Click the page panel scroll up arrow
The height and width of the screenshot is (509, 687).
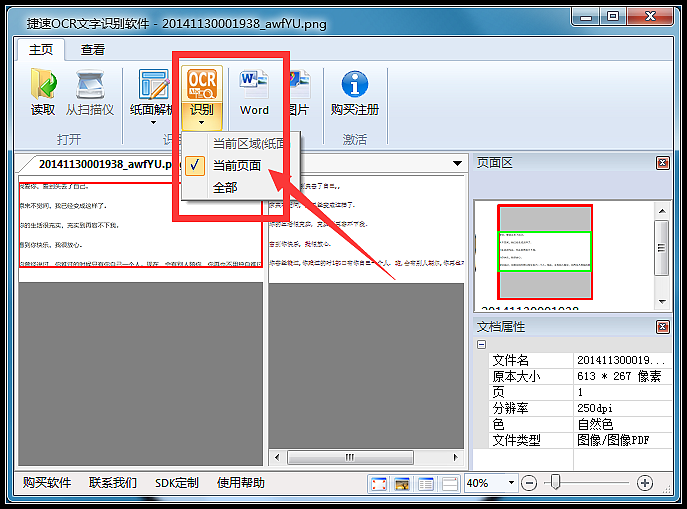click(662, 211)
